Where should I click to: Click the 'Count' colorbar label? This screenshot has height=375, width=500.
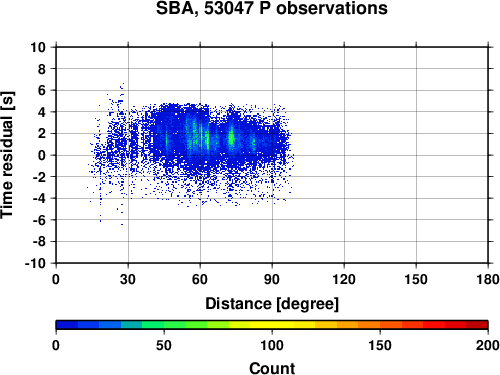(x=272, y=368)
